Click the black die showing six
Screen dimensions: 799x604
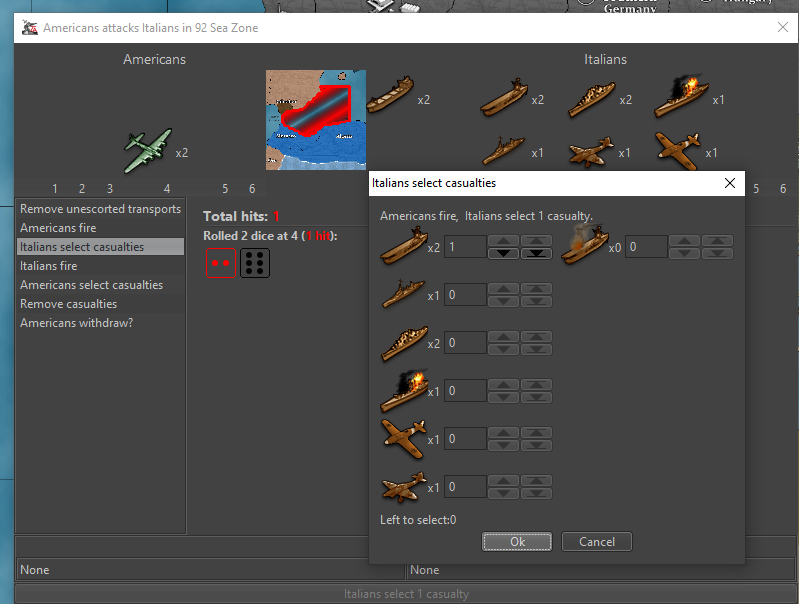(254, 263)
